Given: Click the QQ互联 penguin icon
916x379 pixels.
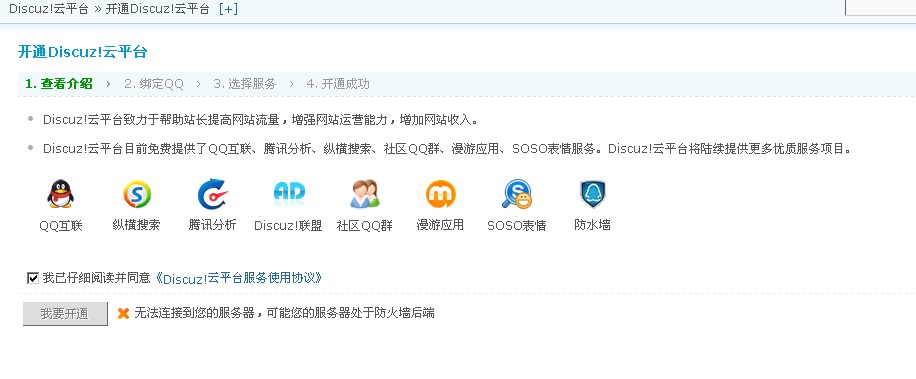Looking at the screenshot, I should tap(60, 194).
